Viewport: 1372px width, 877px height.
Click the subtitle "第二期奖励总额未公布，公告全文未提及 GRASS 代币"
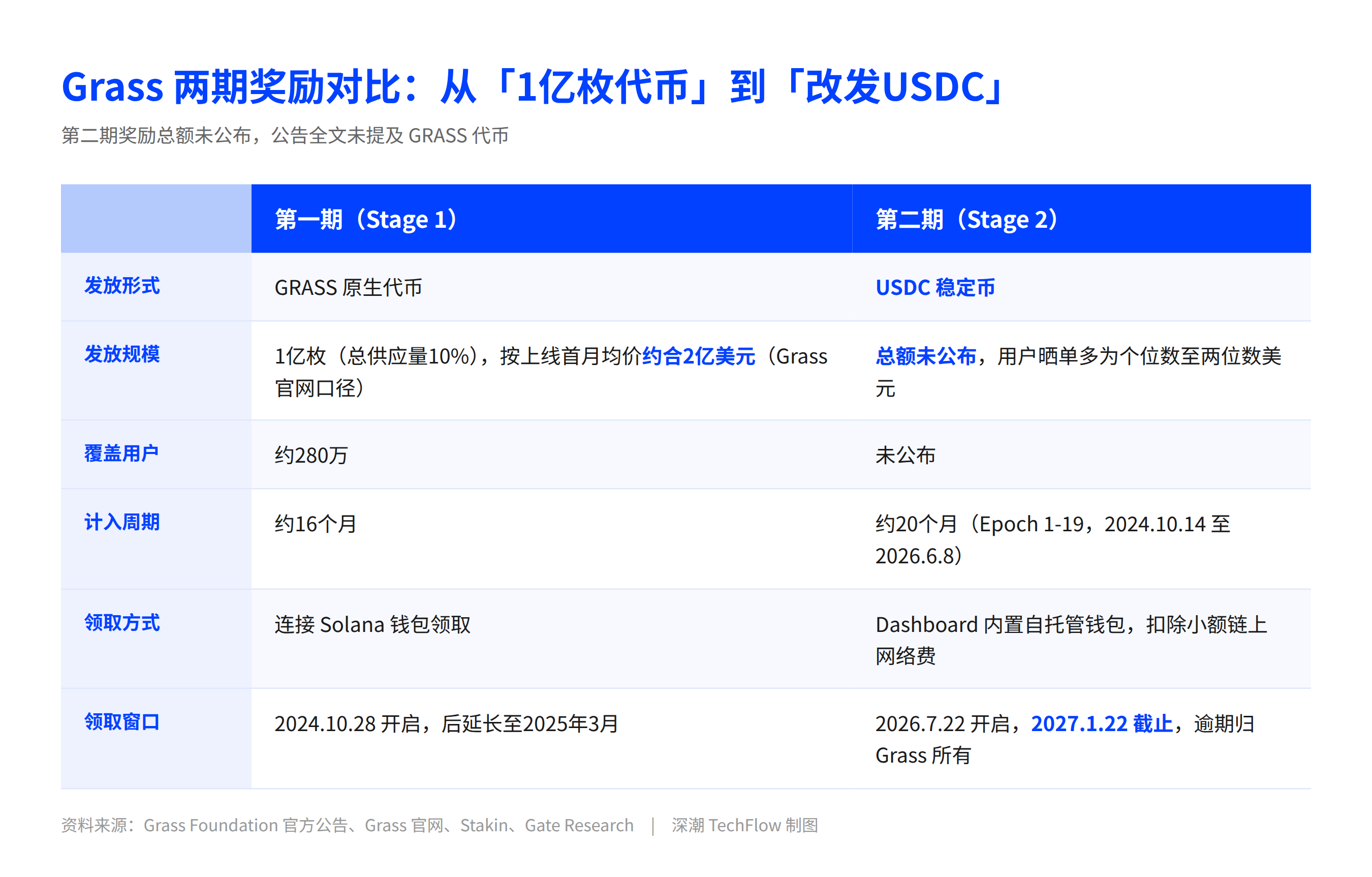[x=285, y=136]
